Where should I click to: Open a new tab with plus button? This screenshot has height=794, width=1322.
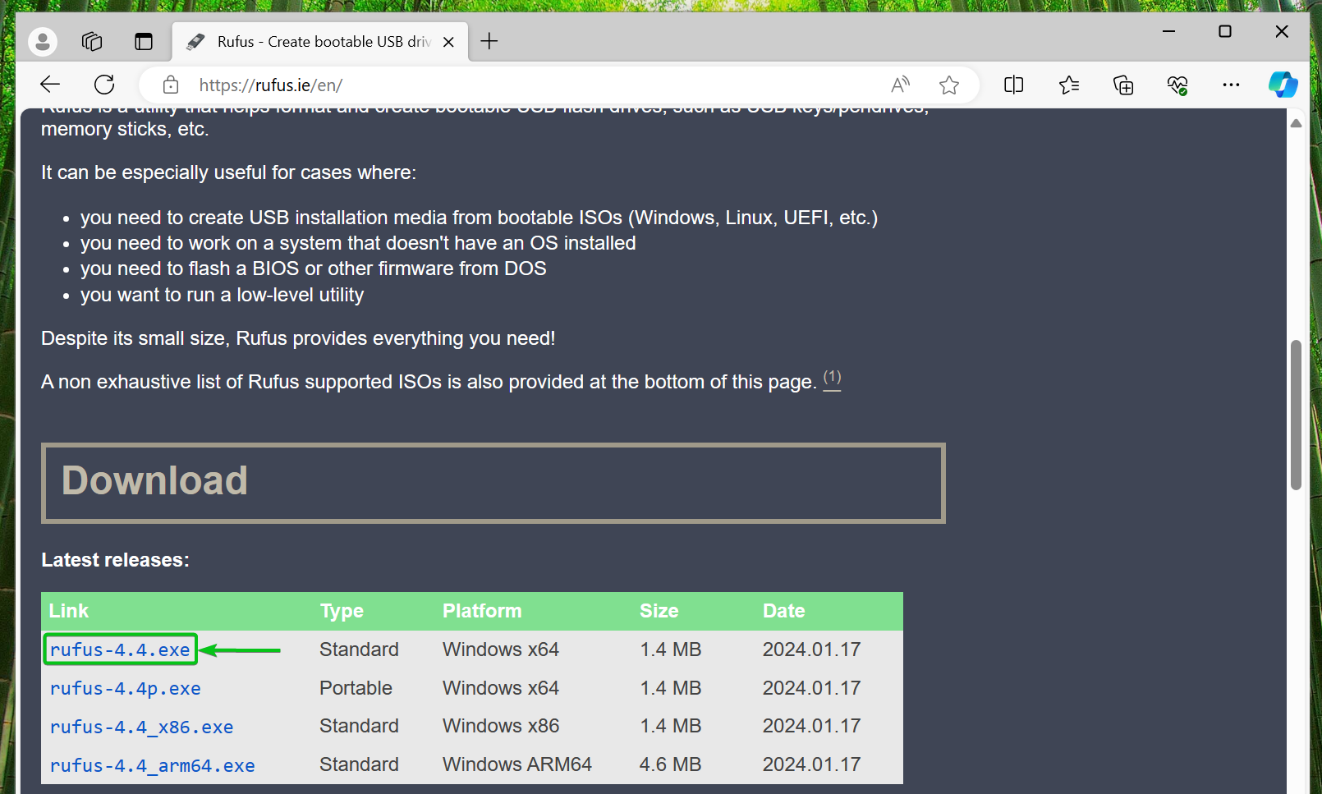coord(489,41)
